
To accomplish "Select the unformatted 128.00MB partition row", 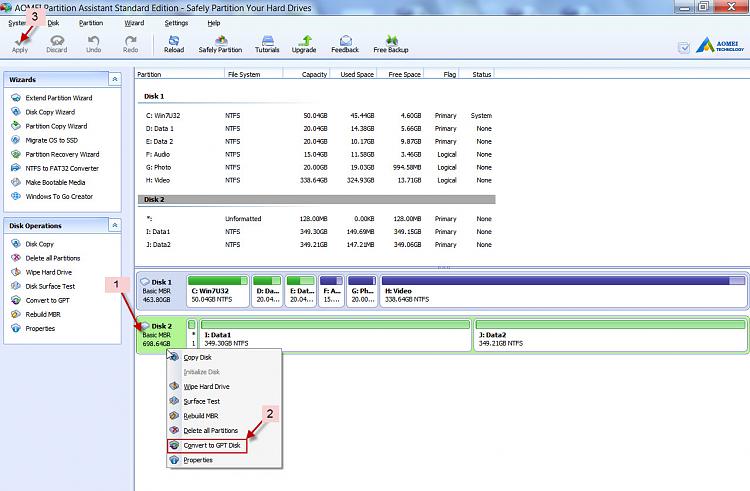I will [317, 218].
